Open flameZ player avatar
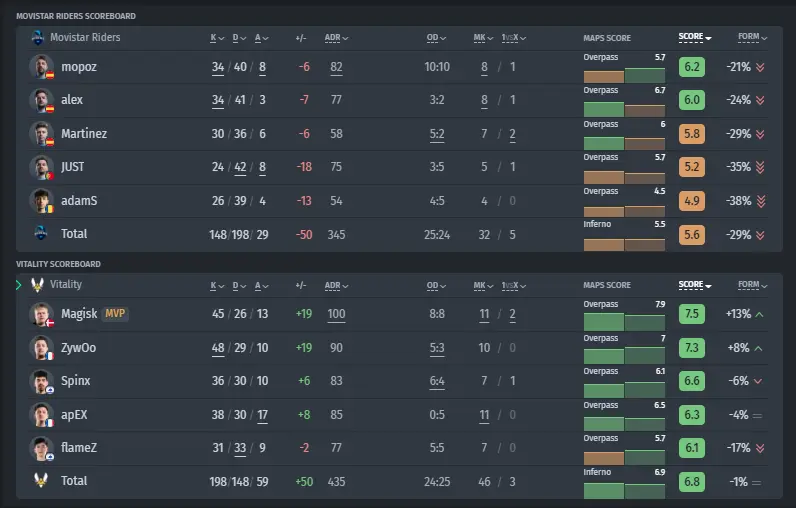Viewport: 796px width, 508px height. coord(41,448)
